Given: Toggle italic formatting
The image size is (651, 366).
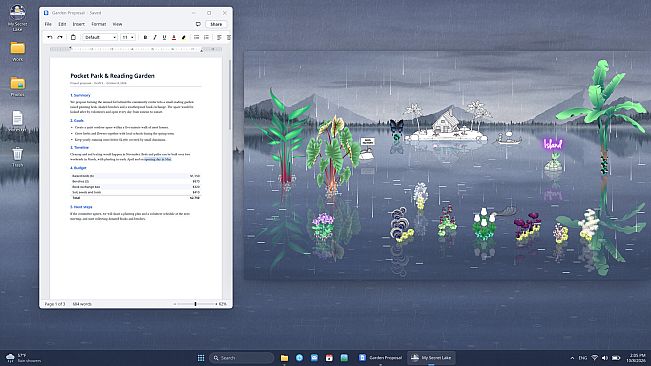Looking at the screenshot, I should 154,37.
